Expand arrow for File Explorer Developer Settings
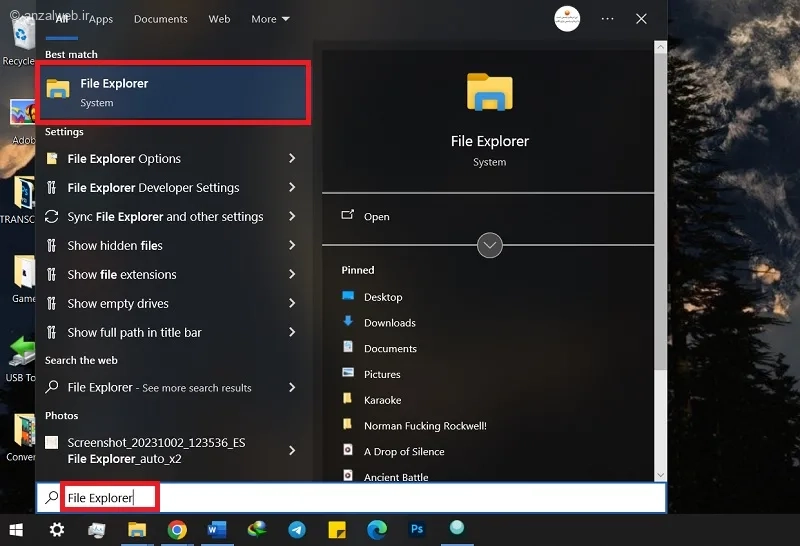Viewport: 800px width, 546px height. click(292, 187)
